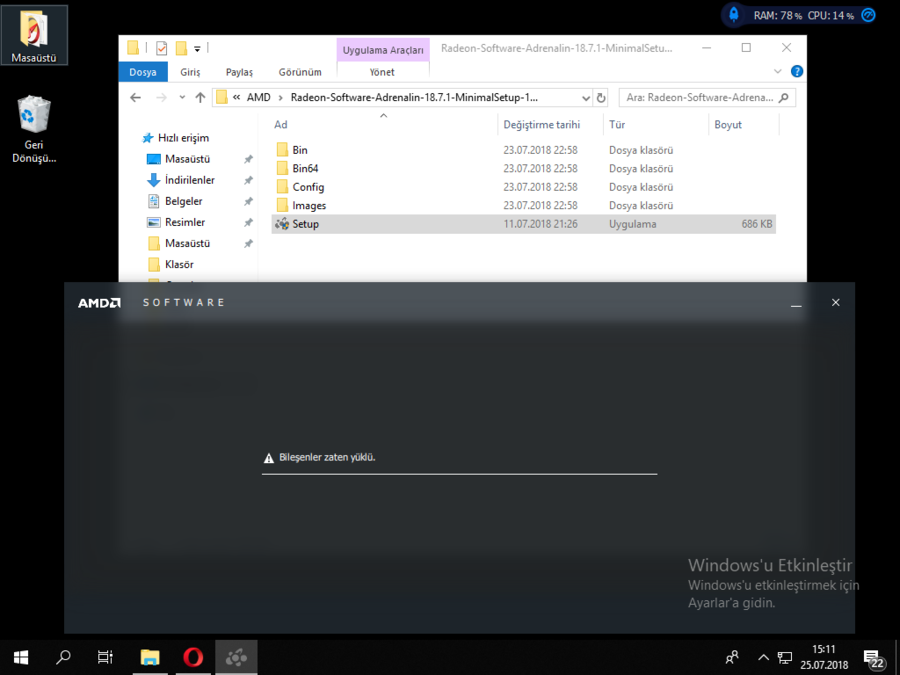Open pinned Masaüstü with the monitor icon

pos(180,159)
